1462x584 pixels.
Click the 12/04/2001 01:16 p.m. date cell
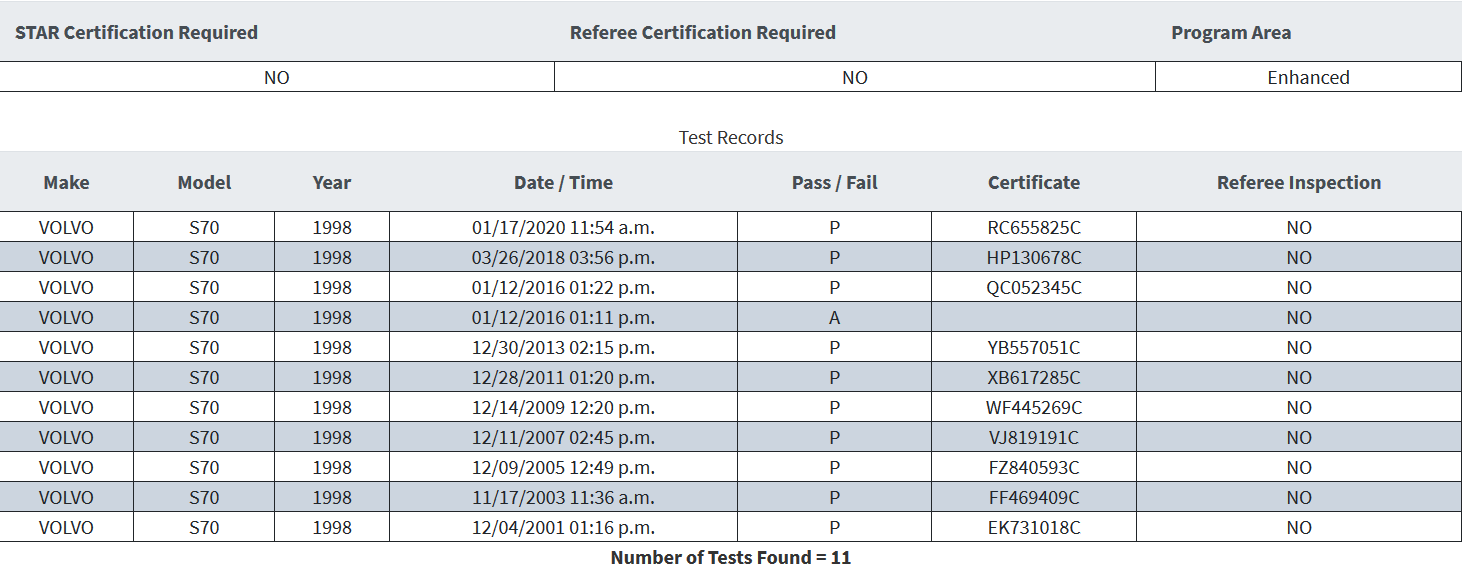[563, 527]
